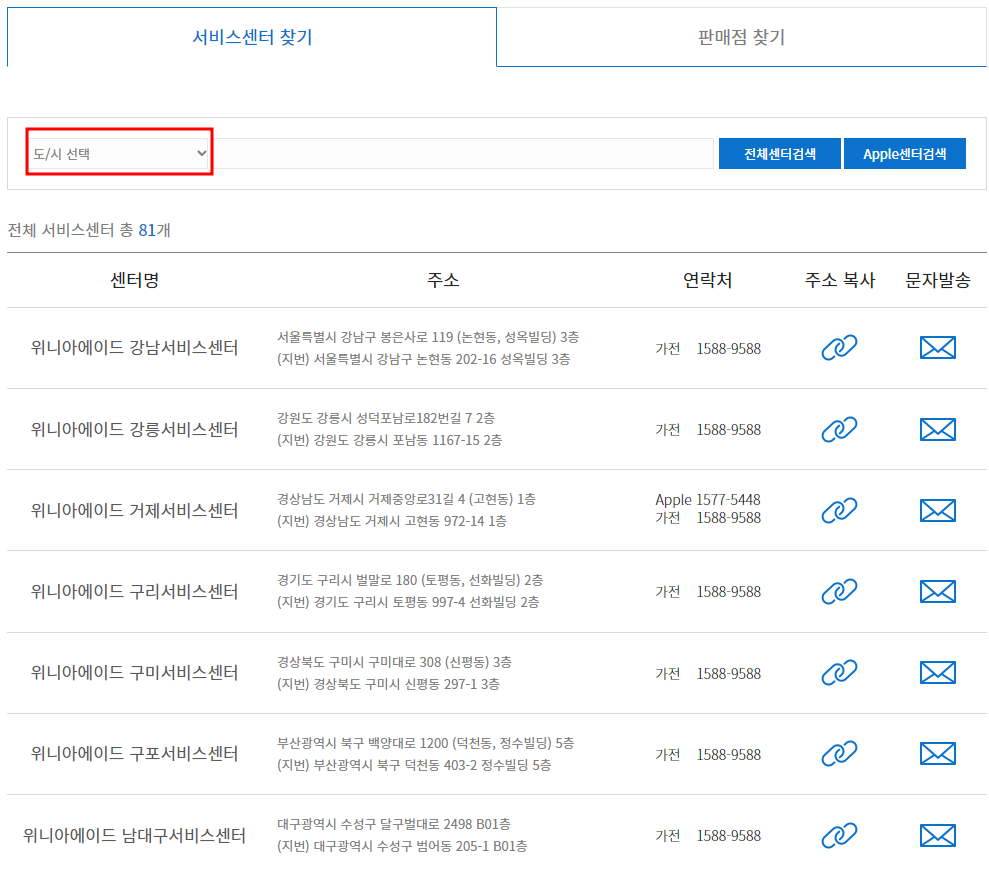Image resolution: width=989 pixels, height=874 pixels.
Task: Click address 서울특별시 강남구 봉은사로 119
Action: click(428, 337)
